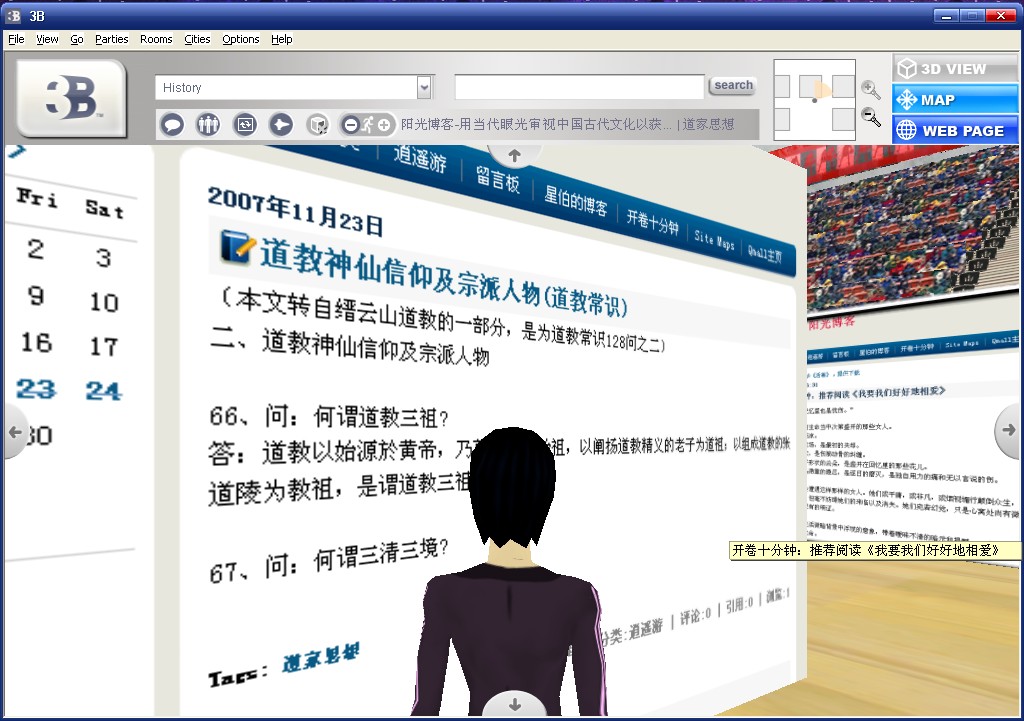Open the Rooms menu
The width and height of the screenshot is (1024, 721).
click(156, 39)
